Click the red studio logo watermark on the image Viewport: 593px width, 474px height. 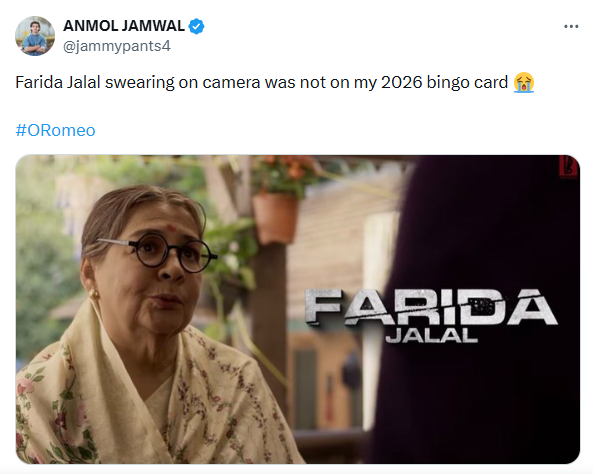click(x=568, y=167)
